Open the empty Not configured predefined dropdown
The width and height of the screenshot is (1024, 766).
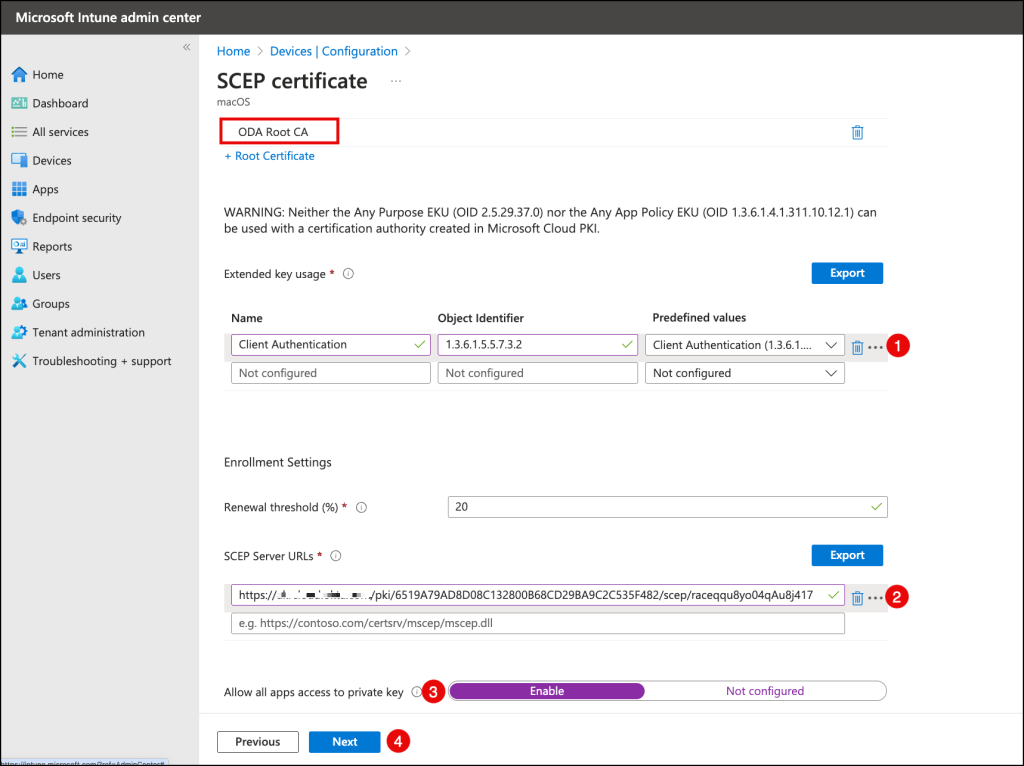pos(746,373)
